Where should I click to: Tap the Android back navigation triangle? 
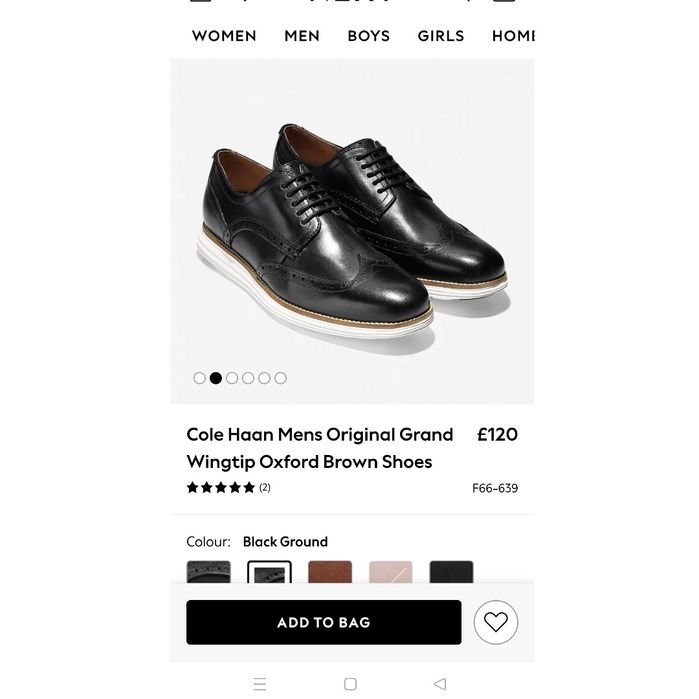pos(439,684)
